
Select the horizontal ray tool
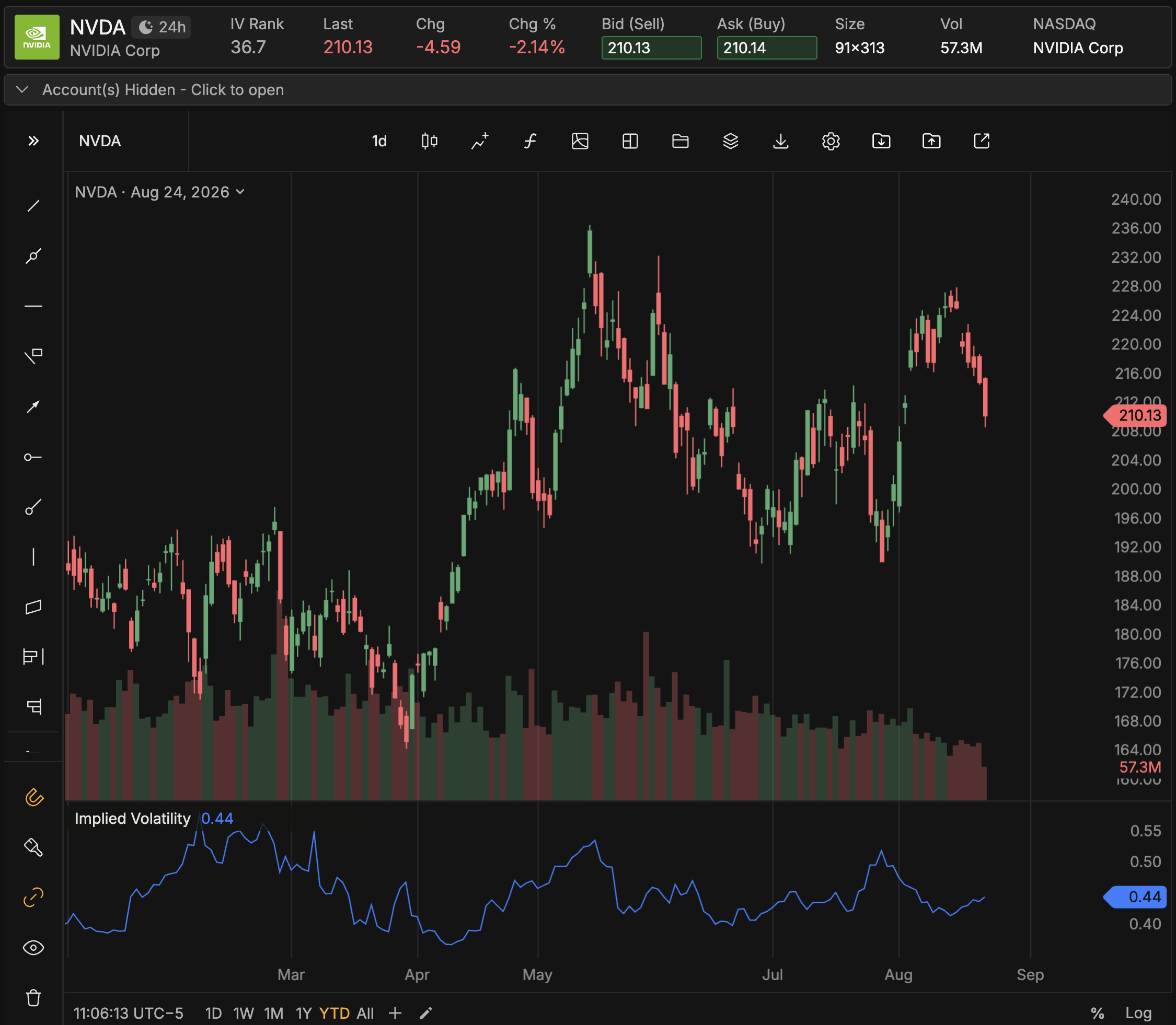click(x=33, y=457)
